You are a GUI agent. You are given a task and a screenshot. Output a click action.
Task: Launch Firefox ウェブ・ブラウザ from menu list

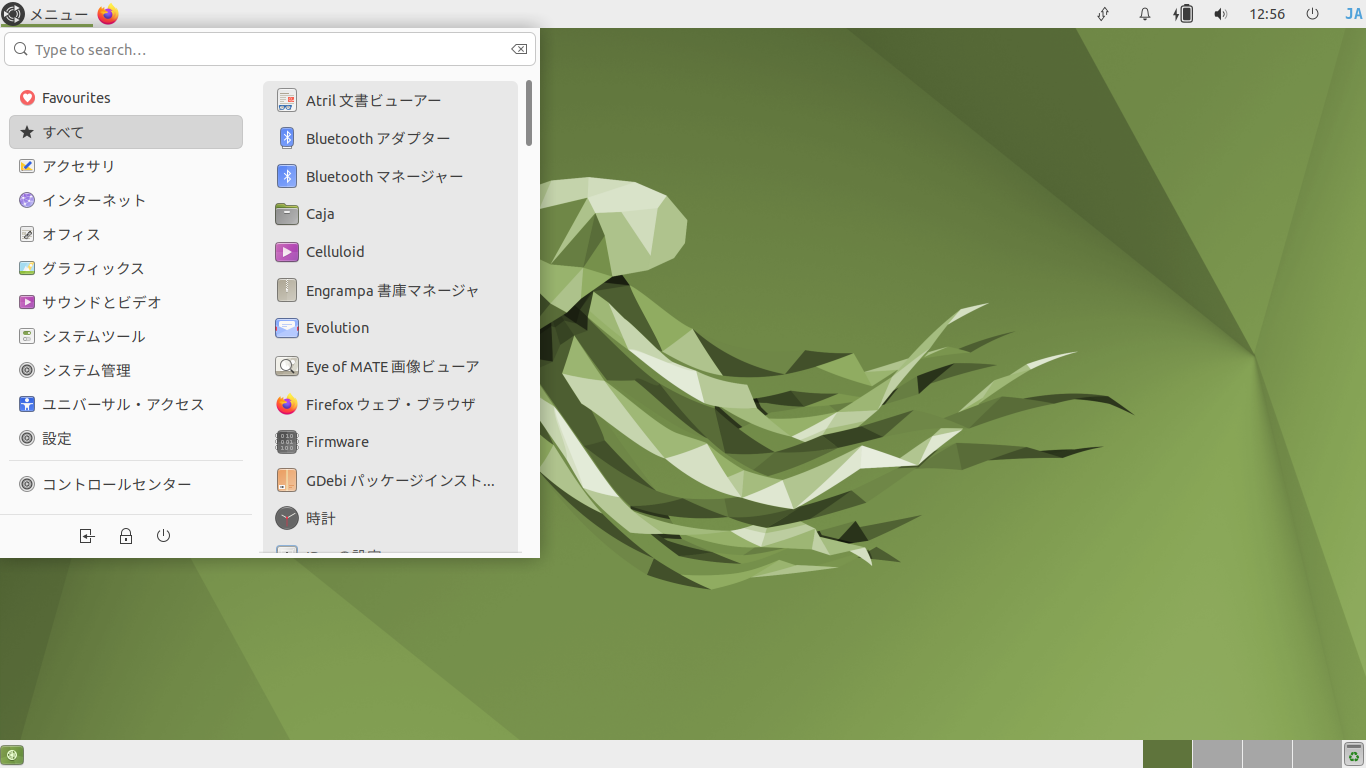coord(390,404)
